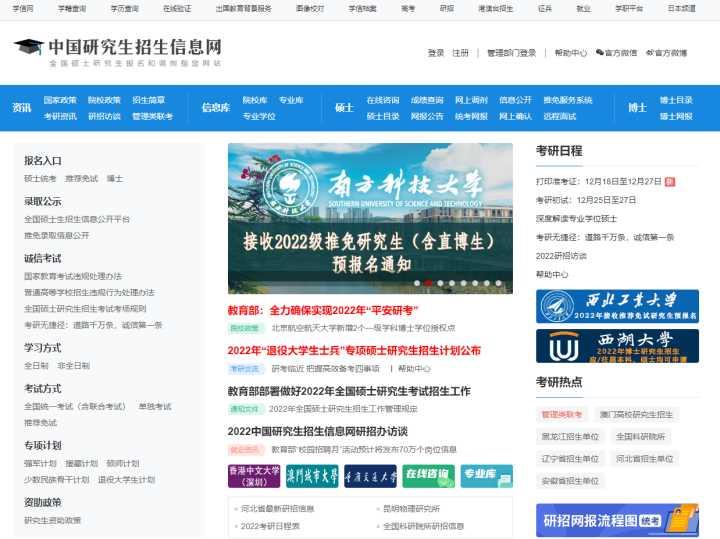Open the teal 专业库 tile
Image resolution: width=720 pixels, height=539 pixels.
coord(487,476)
